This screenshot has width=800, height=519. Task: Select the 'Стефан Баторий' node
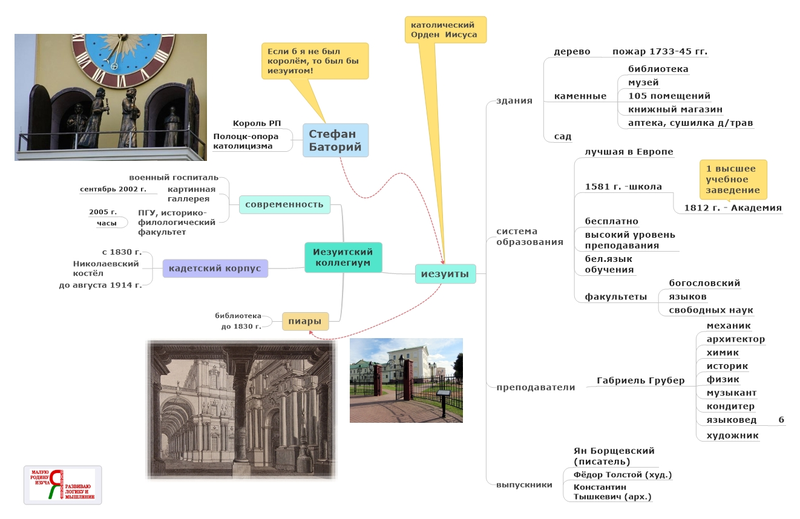coord(335,140)
